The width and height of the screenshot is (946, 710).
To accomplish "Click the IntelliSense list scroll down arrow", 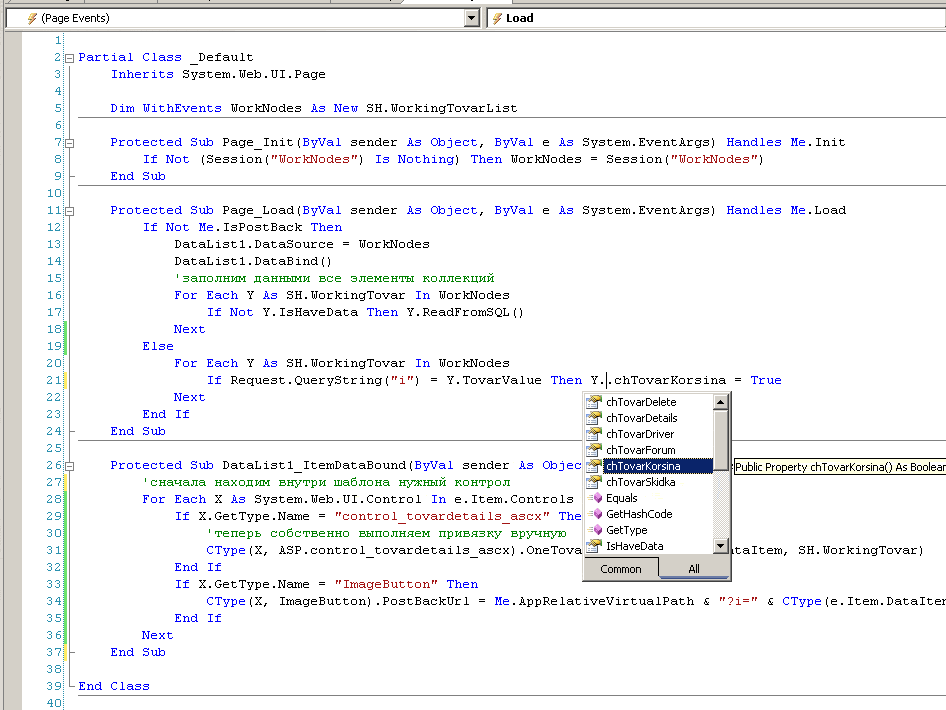I will (720, 546).
